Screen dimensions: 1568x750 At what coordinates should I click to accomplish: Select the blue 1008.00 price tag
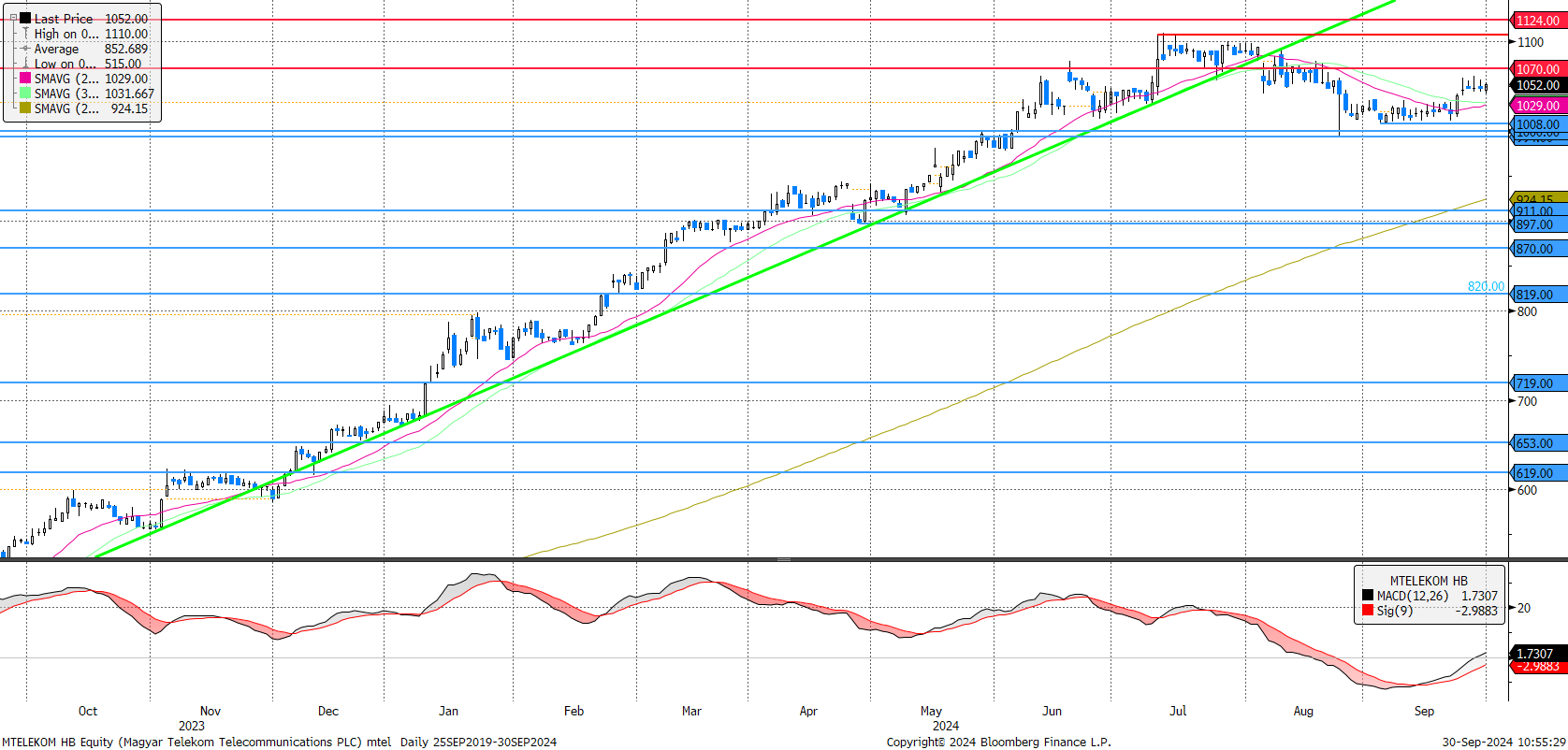pos(1538,124)
